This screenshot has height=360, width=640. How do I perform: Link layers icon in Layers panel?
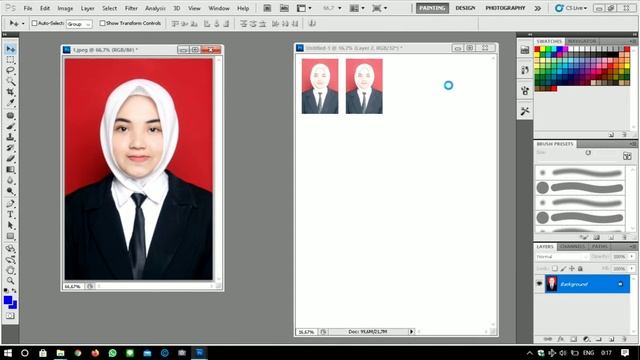(548, 339)
